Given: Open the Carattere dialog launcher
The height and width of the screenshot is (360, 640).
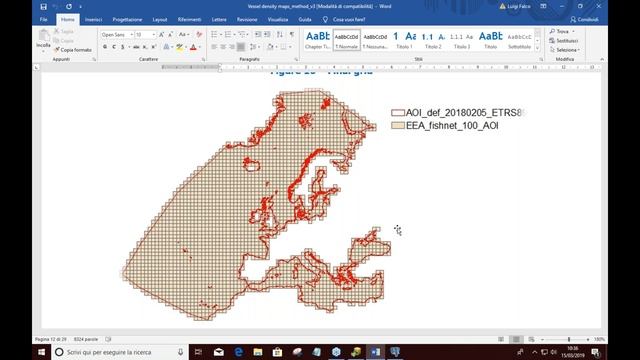Looking at the screenshot, I should (x=203, y=60).
